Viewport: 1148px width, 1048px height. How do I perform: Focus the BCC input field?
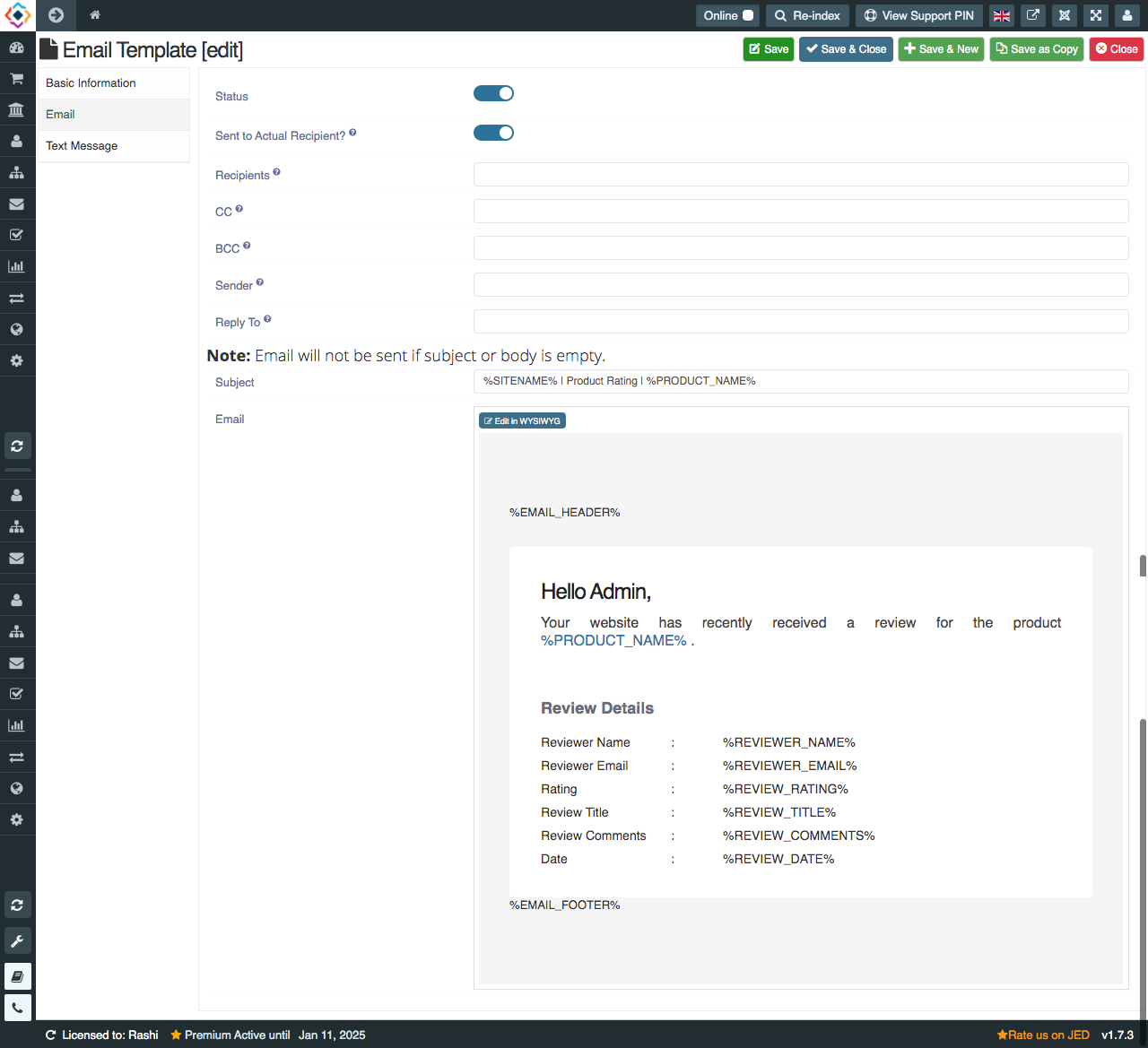(801, 247)
